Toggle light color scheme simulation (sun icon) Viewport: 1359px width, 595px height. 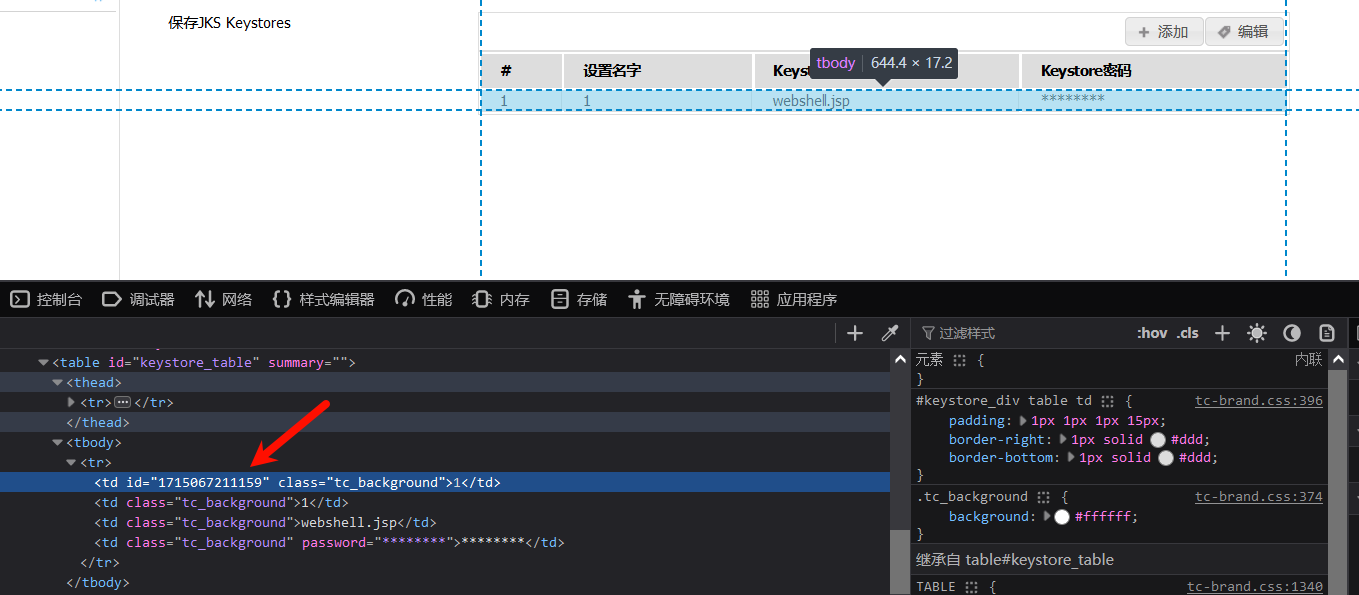1257,333
